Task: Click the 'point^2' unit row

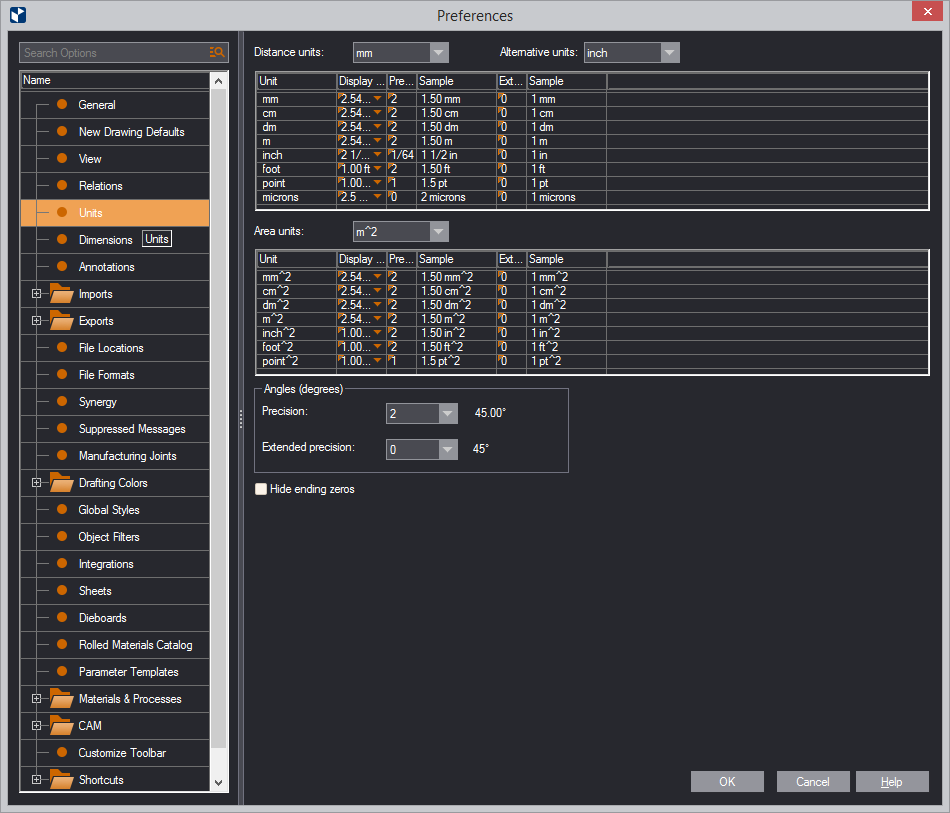Action: click(x=297, y=360)
